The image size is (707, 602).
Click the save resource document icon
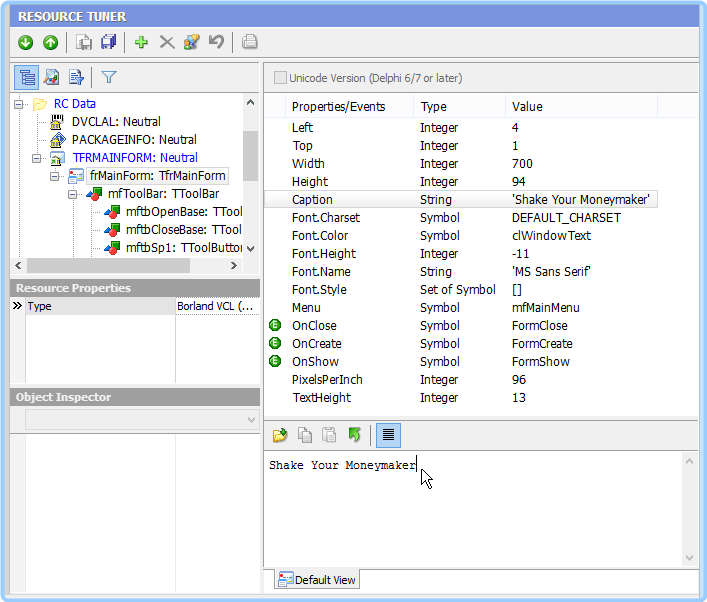pyautogui.click(x=83, y=42)
